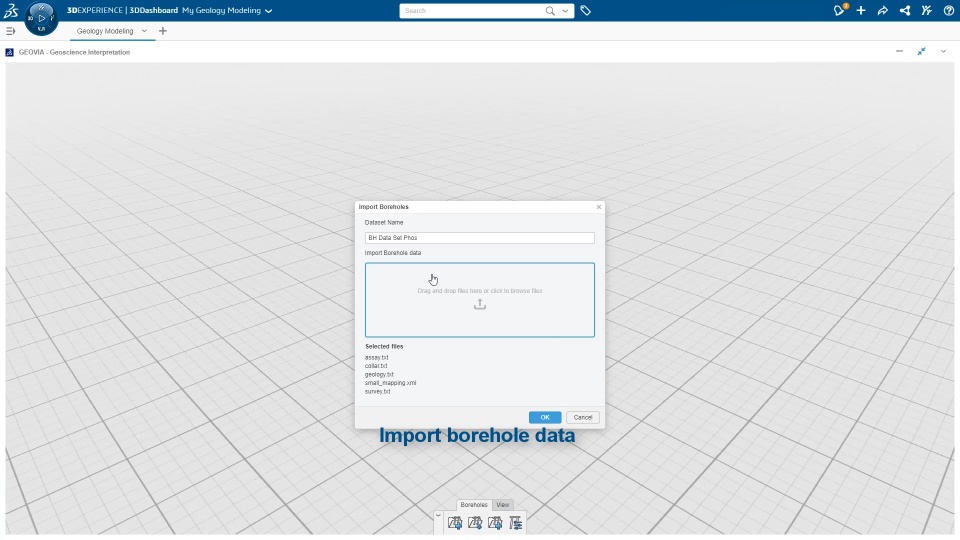Select survey.txt in selected files

pos(377,392)
